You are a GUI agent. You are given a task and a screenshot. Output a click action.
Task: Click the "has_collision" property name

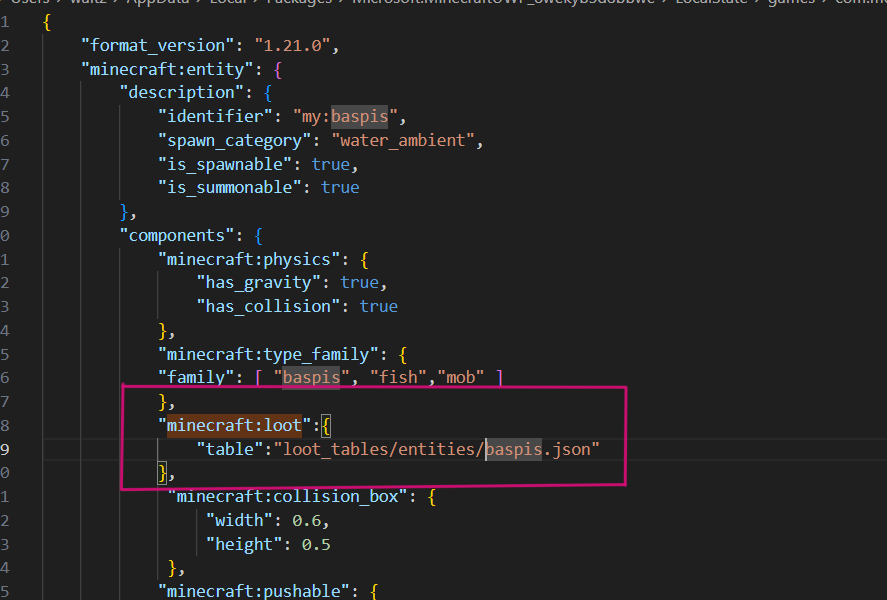pos(268,307)
